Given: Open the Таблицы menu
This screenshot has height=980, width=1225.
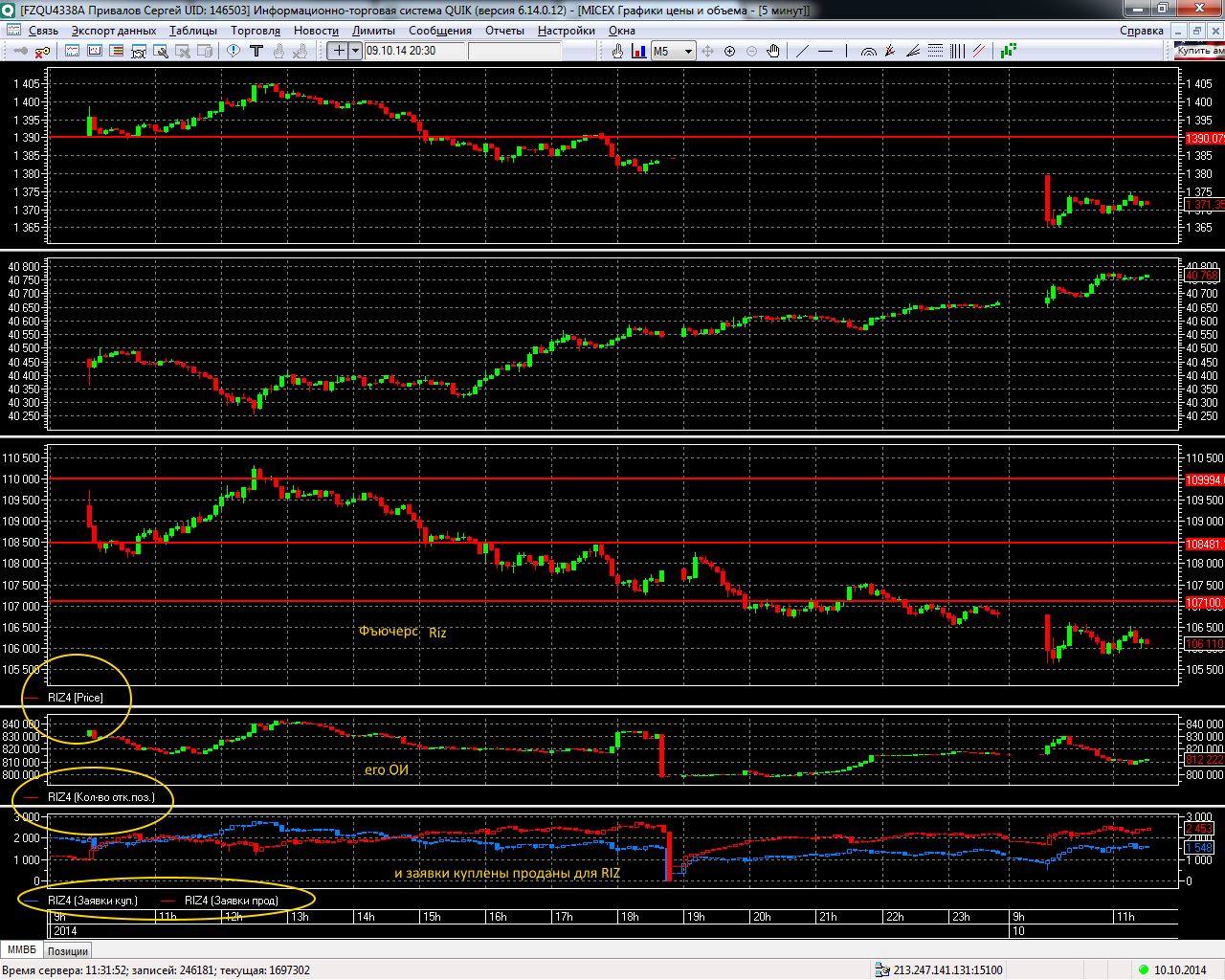Looking at the screenshot, I should pyautogui.click(x=193, y=31).
